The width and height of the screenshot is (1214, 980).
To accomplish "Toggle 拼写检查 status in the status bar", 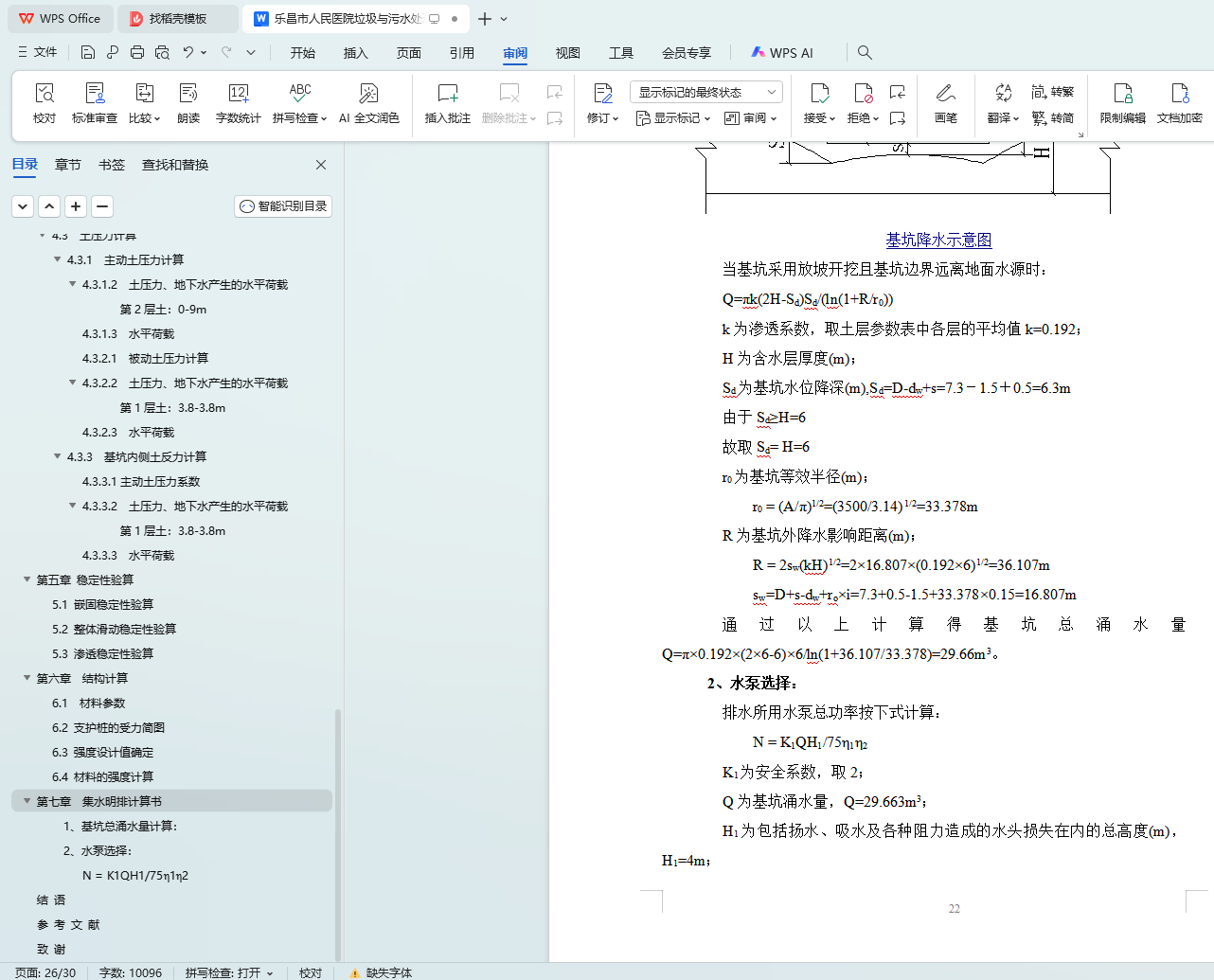I will click(x=228, y=972).
